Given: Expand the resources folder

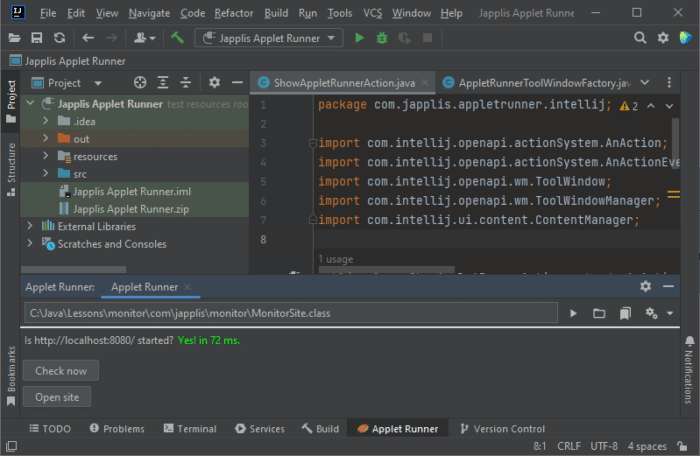Looking at the screenshot, I should tap(46, 156).
